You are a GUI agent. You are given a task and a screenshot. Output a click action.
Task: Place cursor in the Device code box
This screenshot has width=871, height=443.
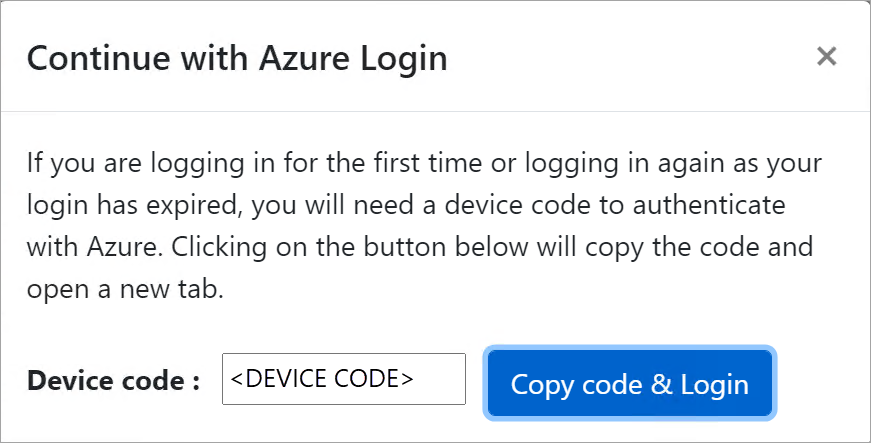click(x=343, y=379)
